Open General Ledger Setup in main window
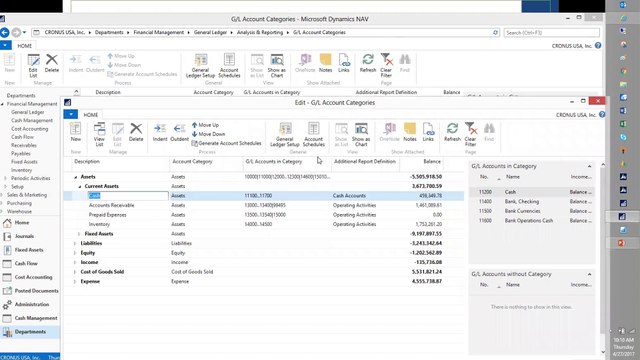The width and height of the screenshot is (640, 360). click(x=200, y=65)
